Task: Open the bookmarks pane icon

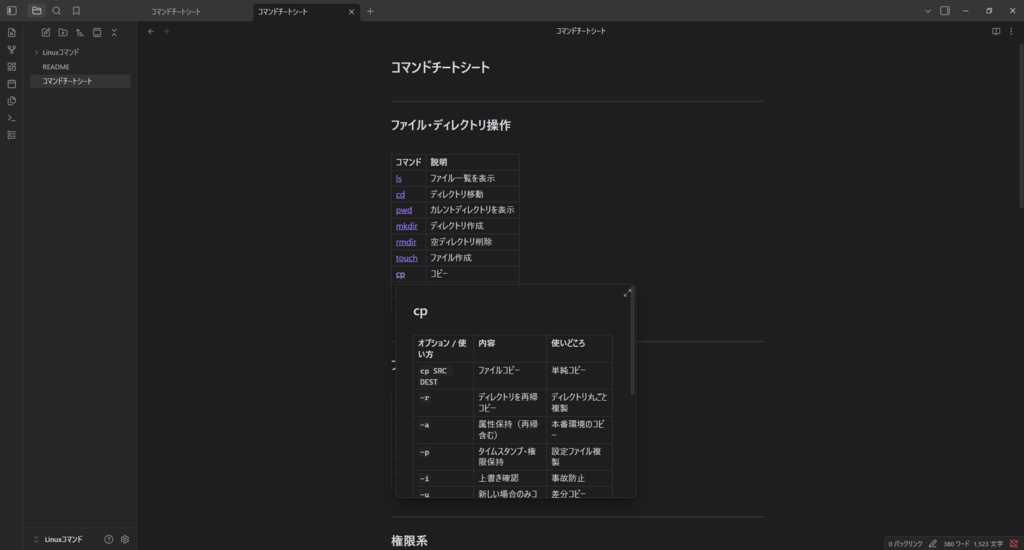Action: click(x=76, y=11)
